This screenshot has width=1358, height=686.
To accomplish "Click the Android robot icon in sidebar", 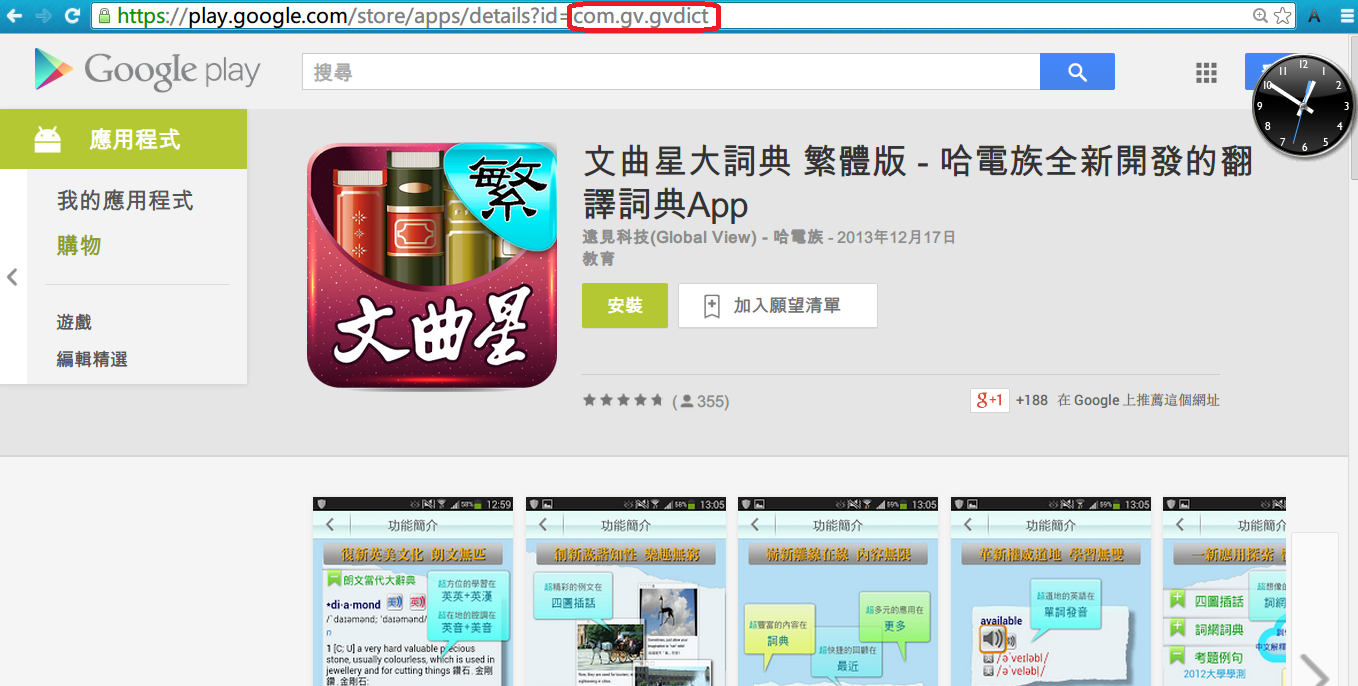I will (47, 139).
